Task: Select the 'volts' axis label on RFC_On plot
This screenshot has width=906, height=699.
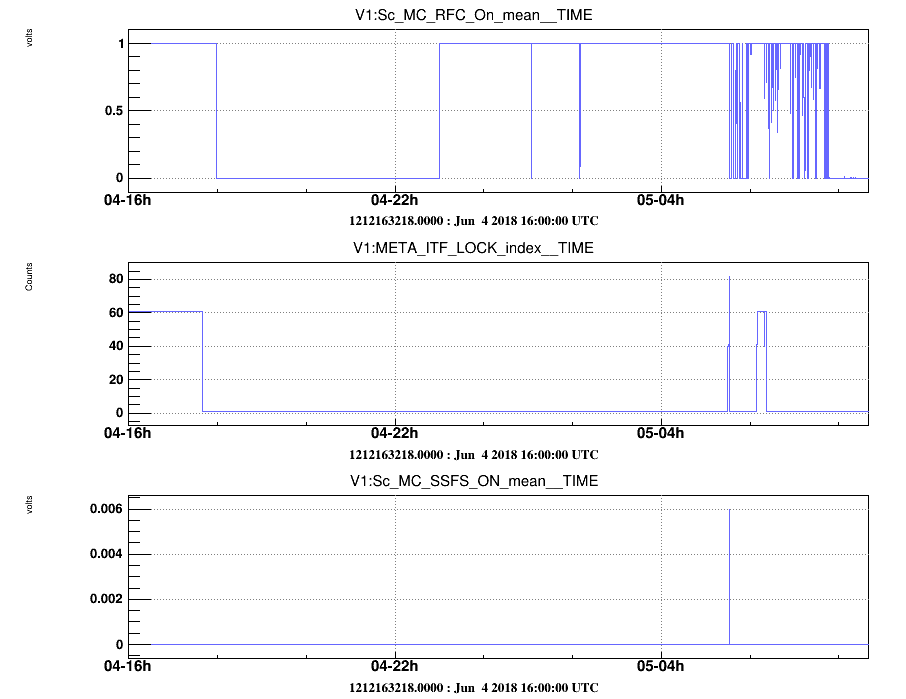Action: tap(29, 38)
